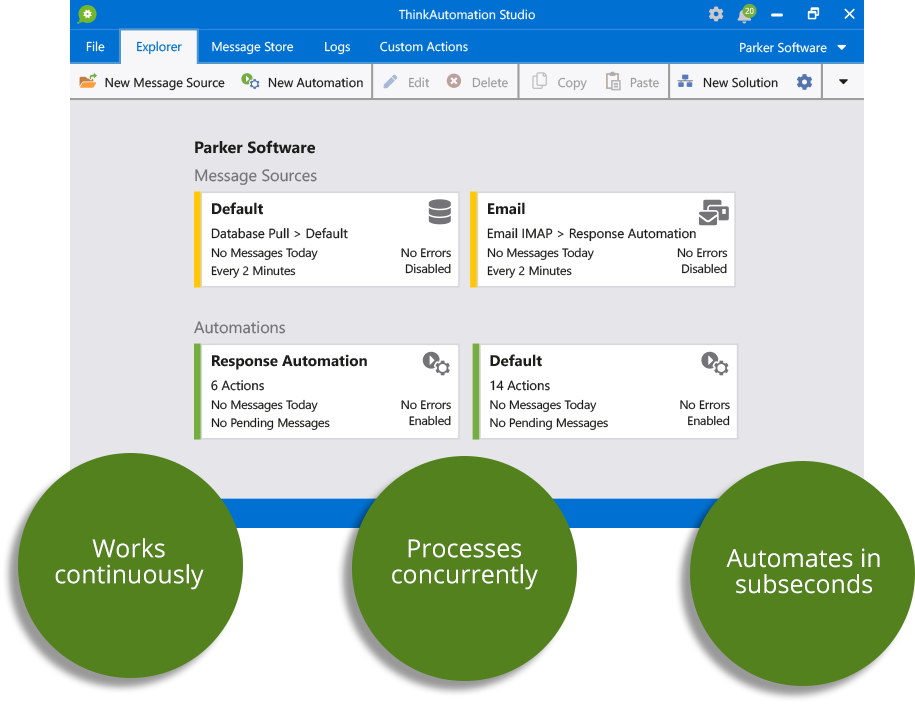Expand the Parker Software account dropdown

point(841,48)
